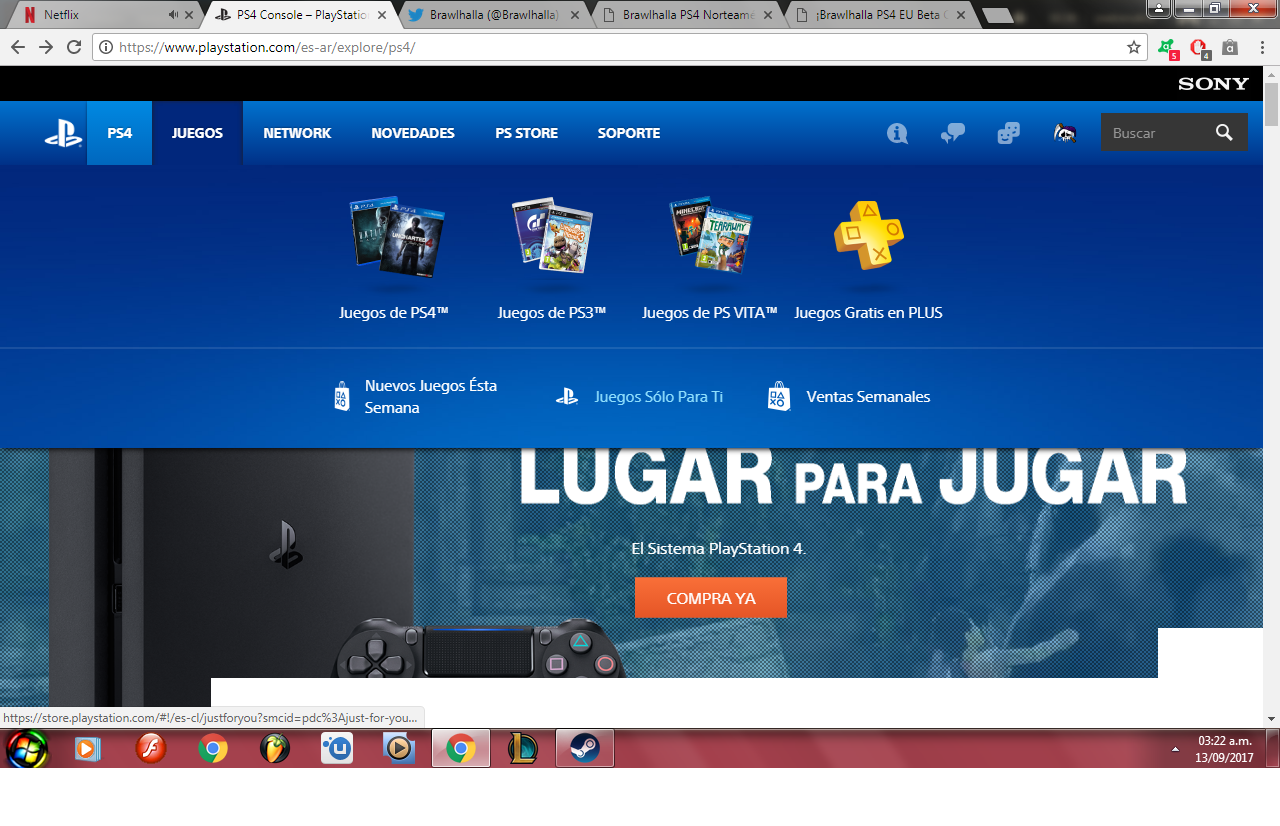Open Ventas Semanales link
The height and width of the screenshot is (826, 1280).
tap(868, 397)
